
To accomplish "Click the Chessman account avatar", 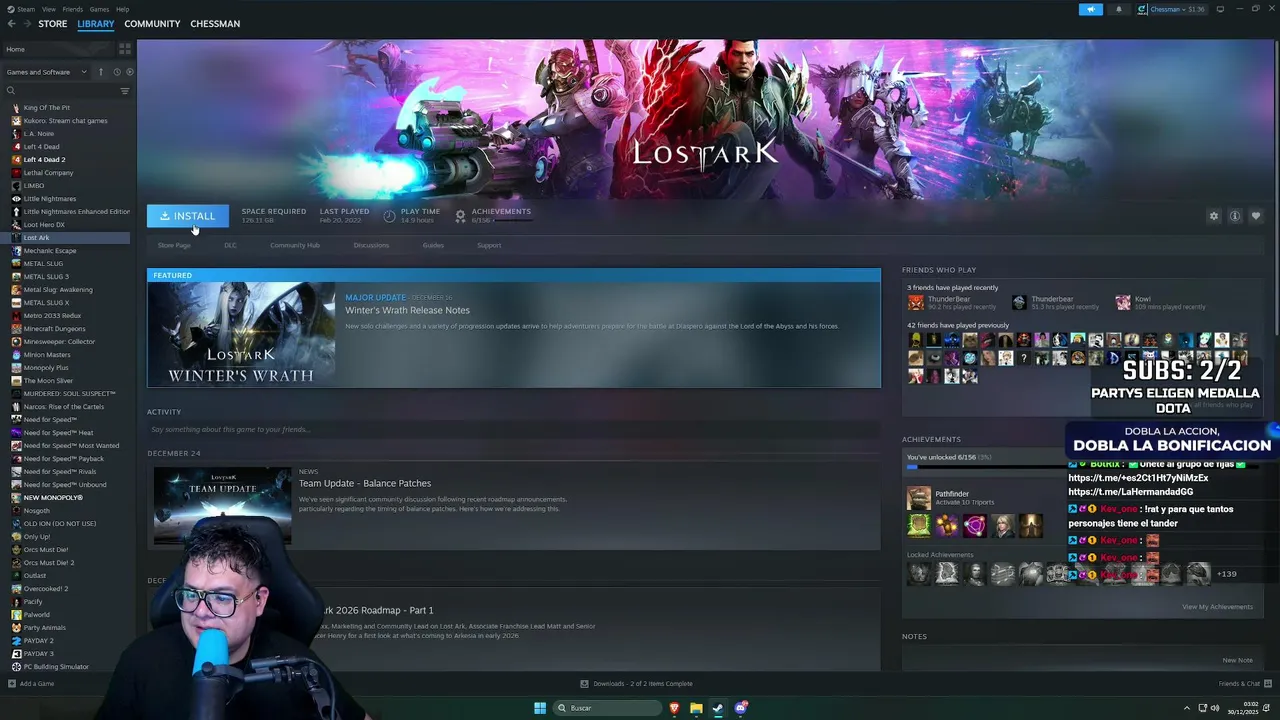I will point(1142,9).
